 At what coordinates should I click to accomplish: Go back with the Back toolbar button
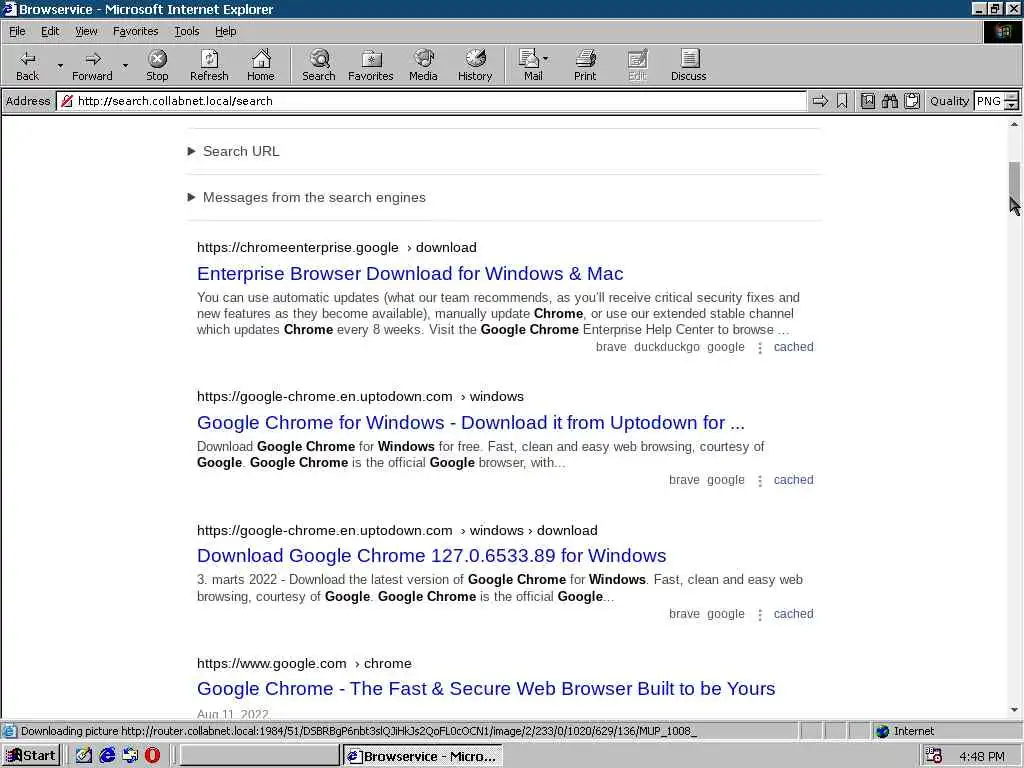(27, 65)
